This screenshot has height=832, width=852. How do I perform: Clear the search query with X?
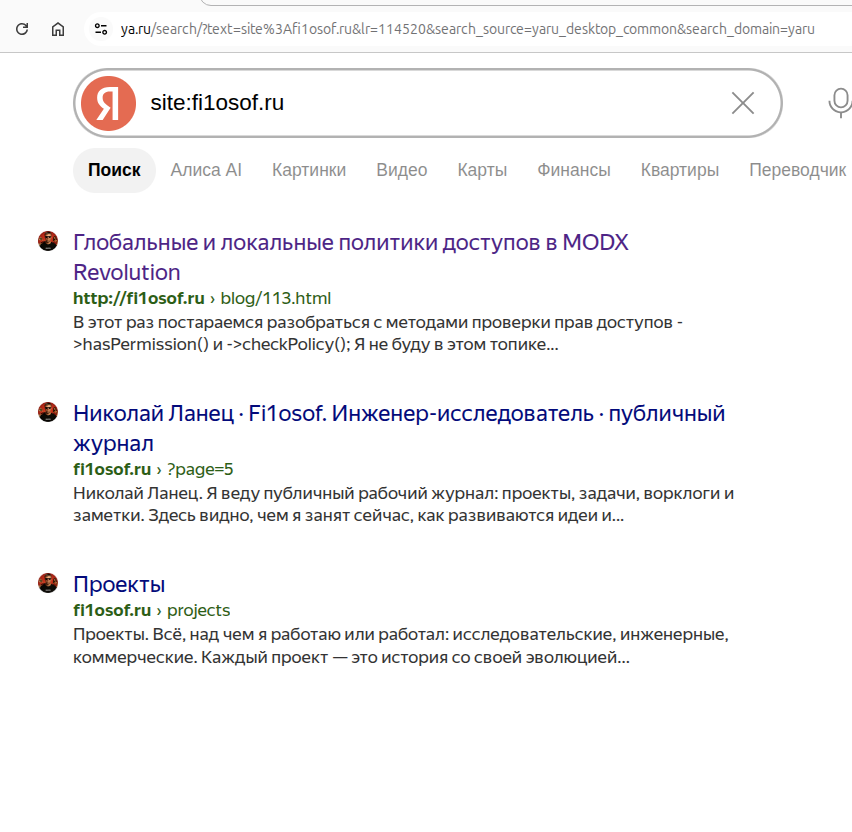coord(742,103)
